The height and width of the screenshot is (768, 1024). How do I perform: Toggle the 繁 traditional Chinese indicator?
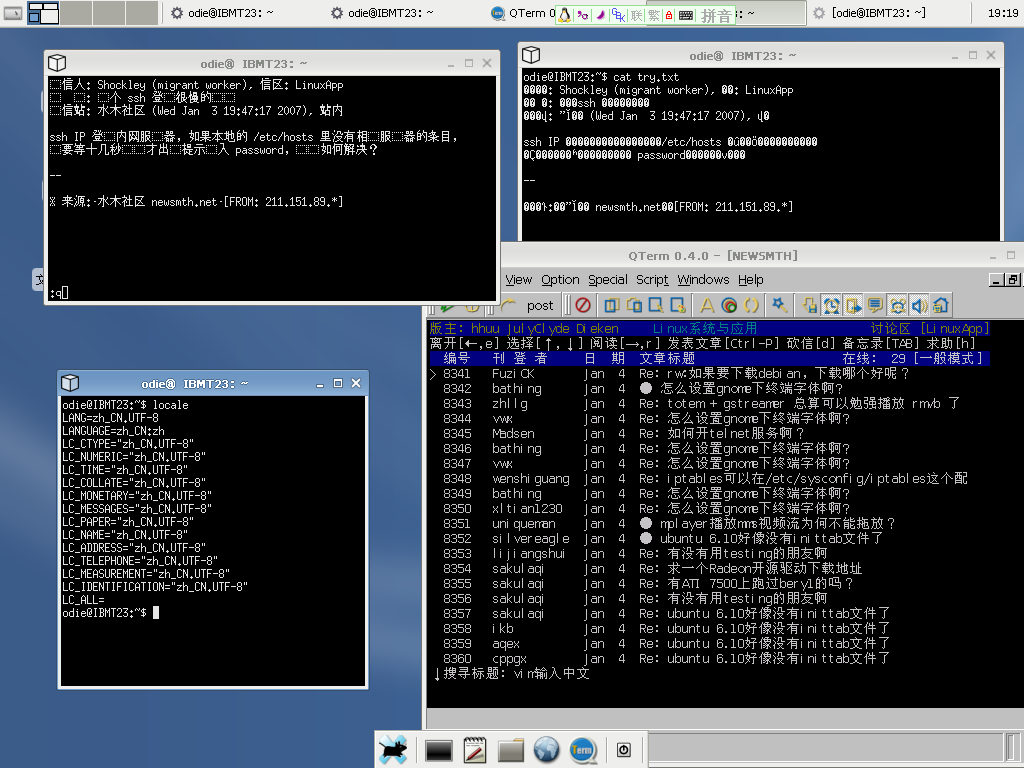[654, 15]
